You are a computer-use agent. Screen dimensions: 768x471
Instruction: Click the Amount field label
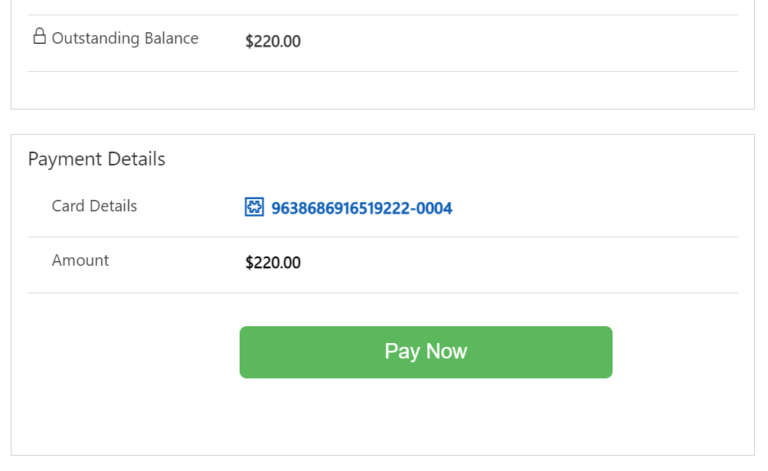(x=80, y=260)
